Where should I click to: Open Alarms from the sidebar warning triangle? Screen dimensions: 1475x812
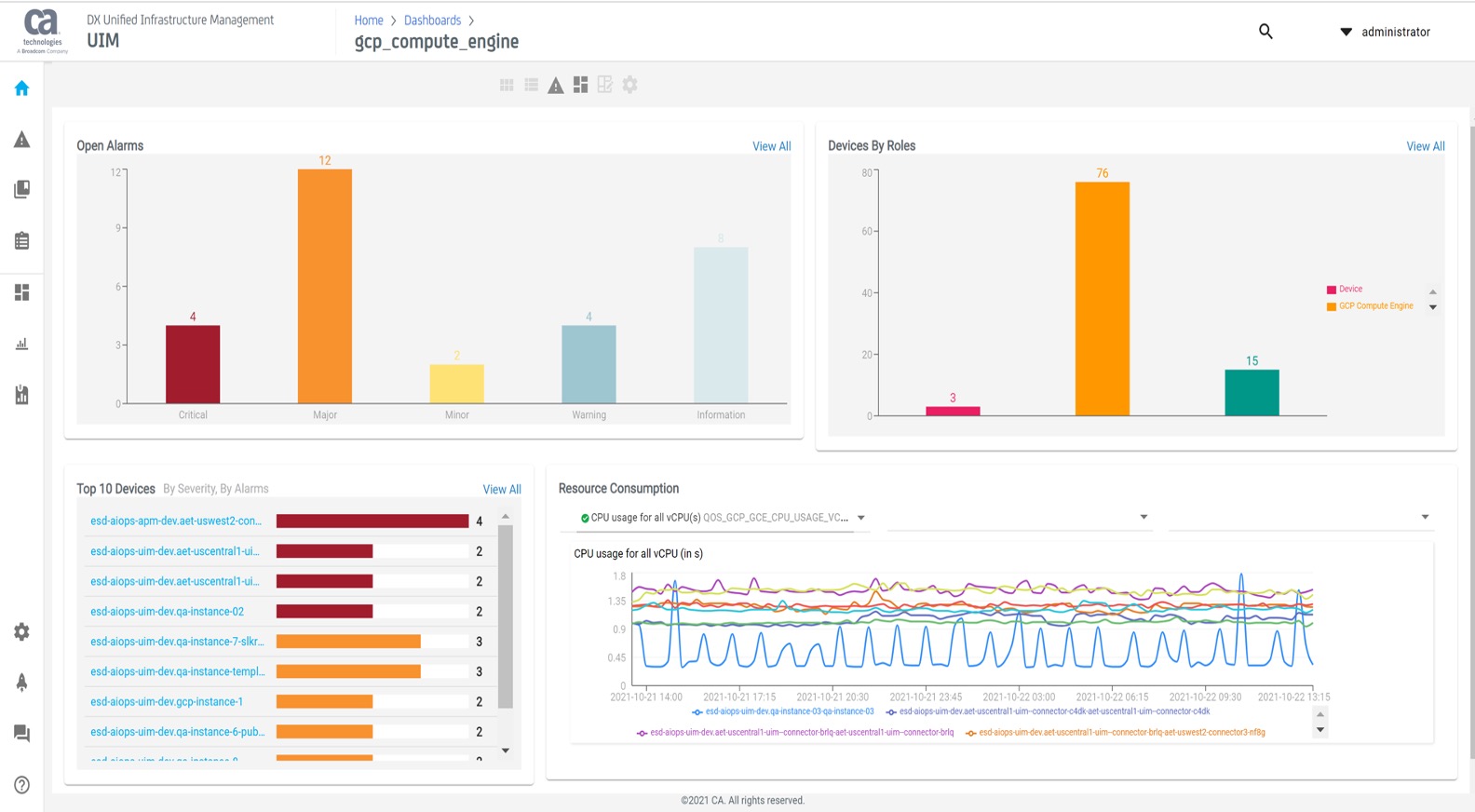pos(21,140)
